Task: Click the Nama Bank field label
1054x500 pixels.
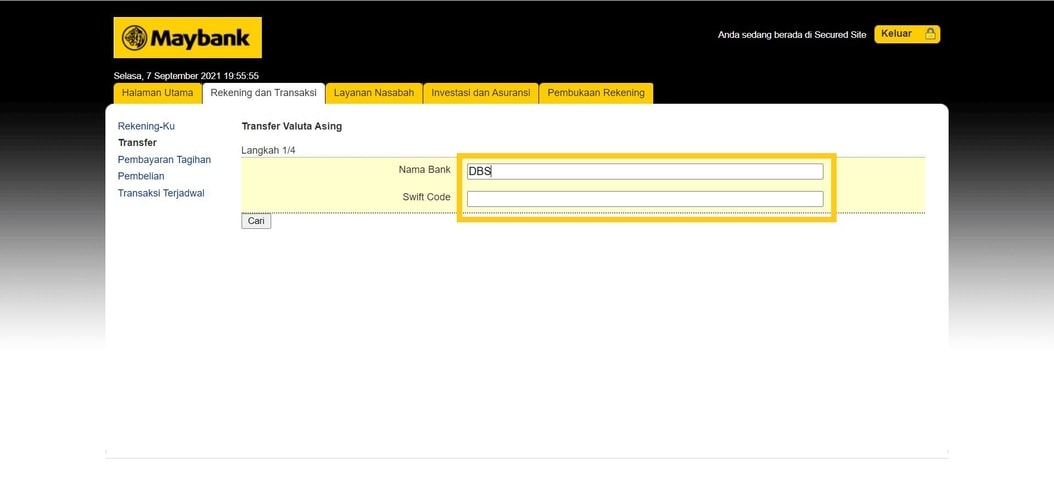Action: point(424,170)
